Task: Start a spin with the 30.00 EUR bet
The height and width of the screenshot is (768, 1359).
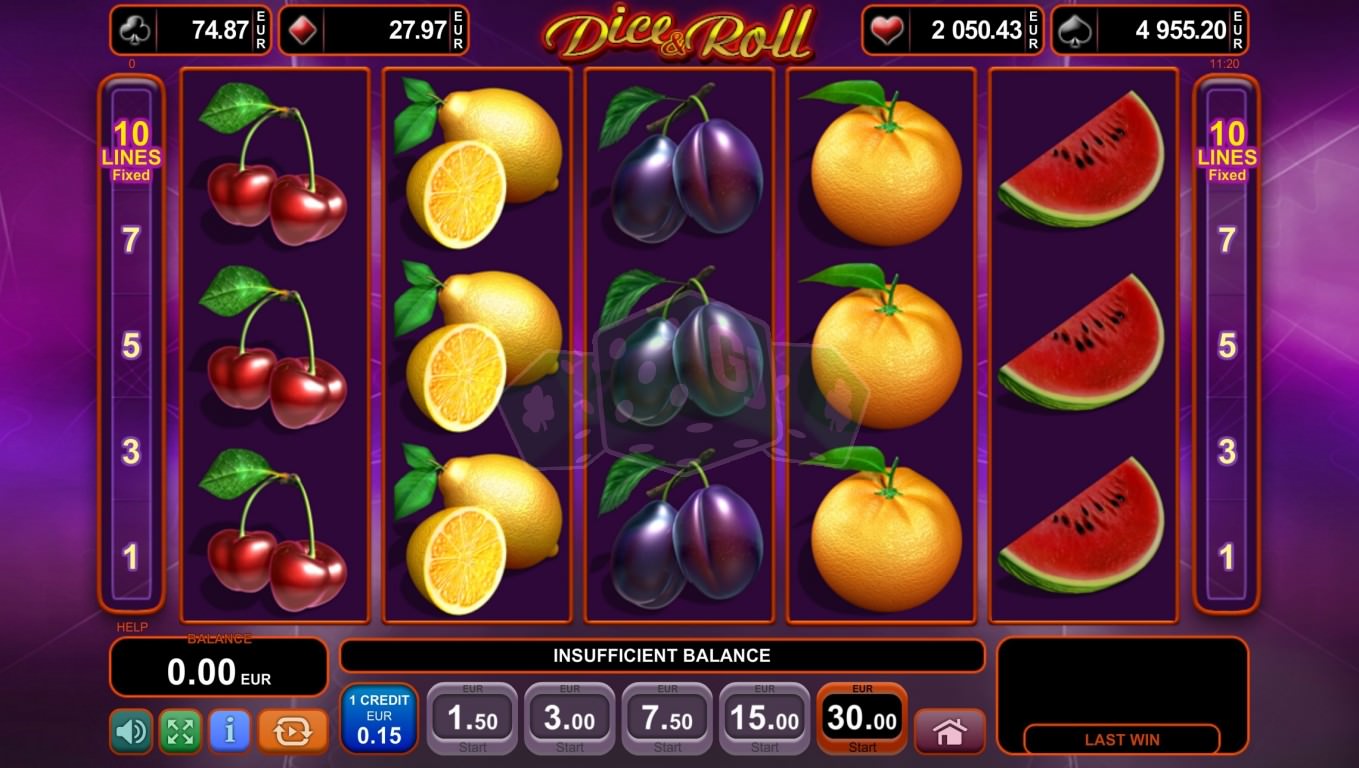Action: [862, 718]
